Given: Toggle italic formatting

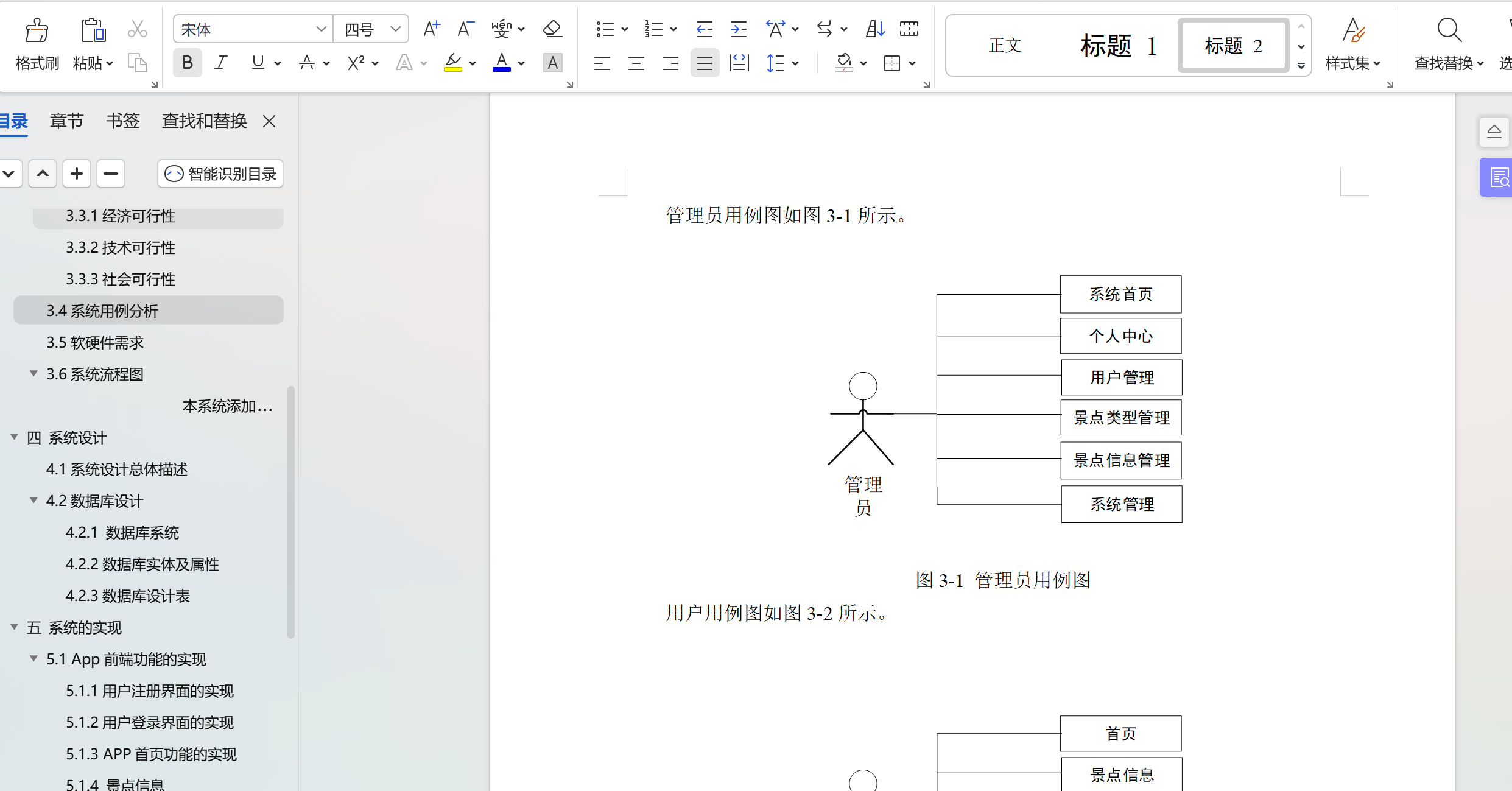Looking at the screenshot, I should point(220,62).
